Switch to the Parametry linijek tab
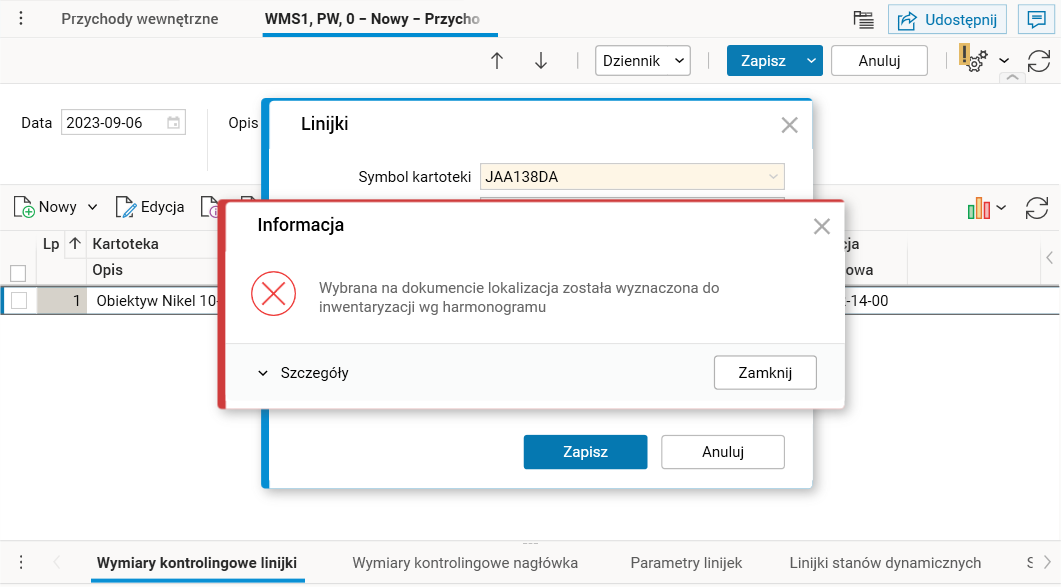 686,563
